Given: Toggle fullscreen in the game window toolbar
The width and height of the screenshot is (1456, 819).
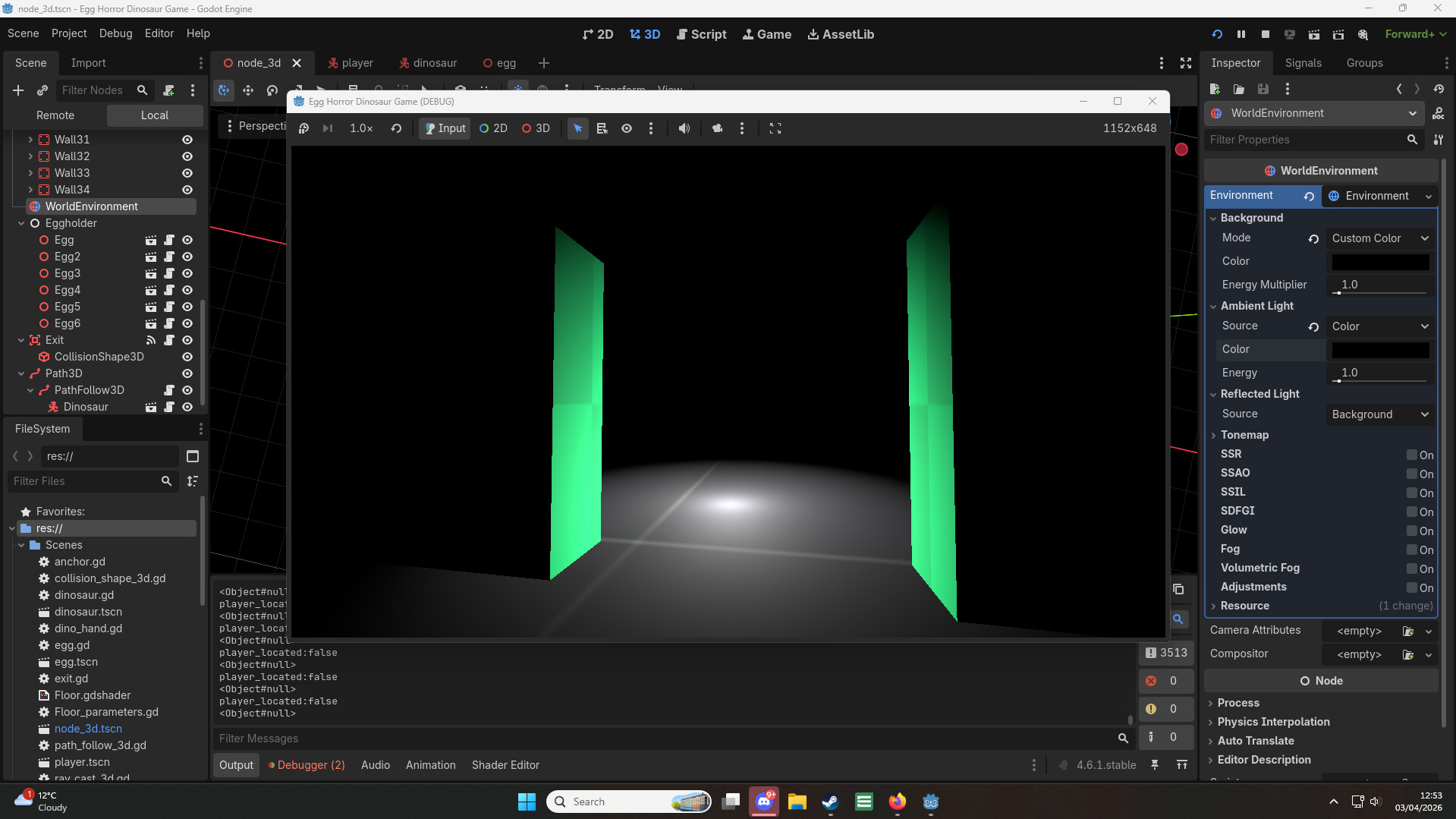Looking at the screenshot, I should coord(775,128).
